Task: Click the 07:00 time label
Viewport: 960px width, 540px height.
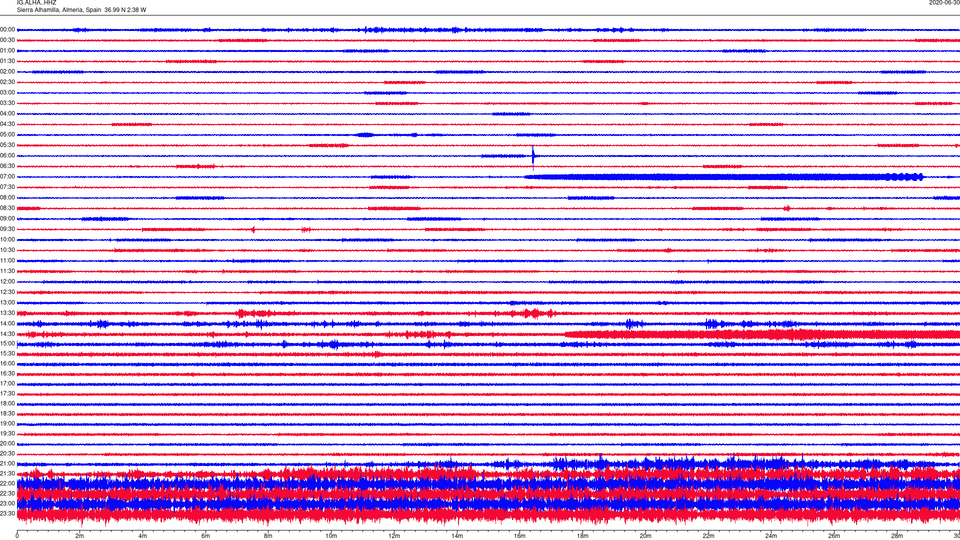Action: 7,177
